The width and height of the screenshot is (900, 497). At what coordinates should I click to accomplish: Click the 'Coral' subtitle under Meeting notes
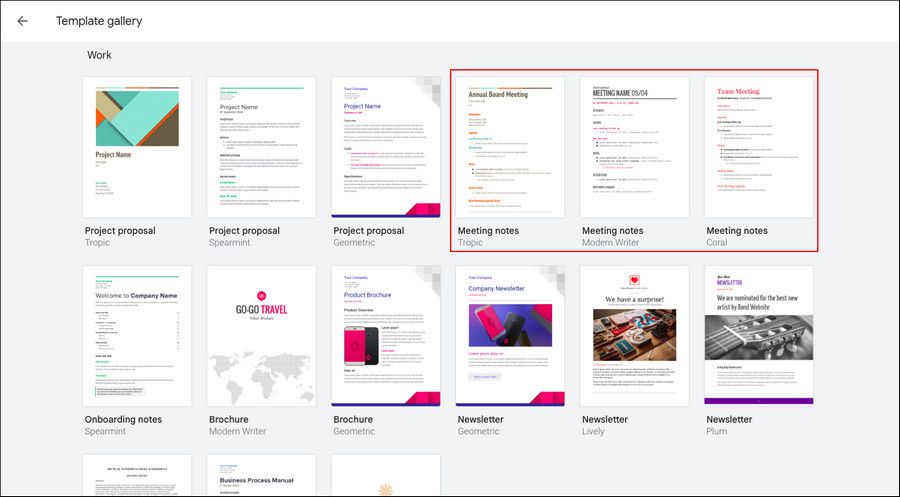coord(717,243)
